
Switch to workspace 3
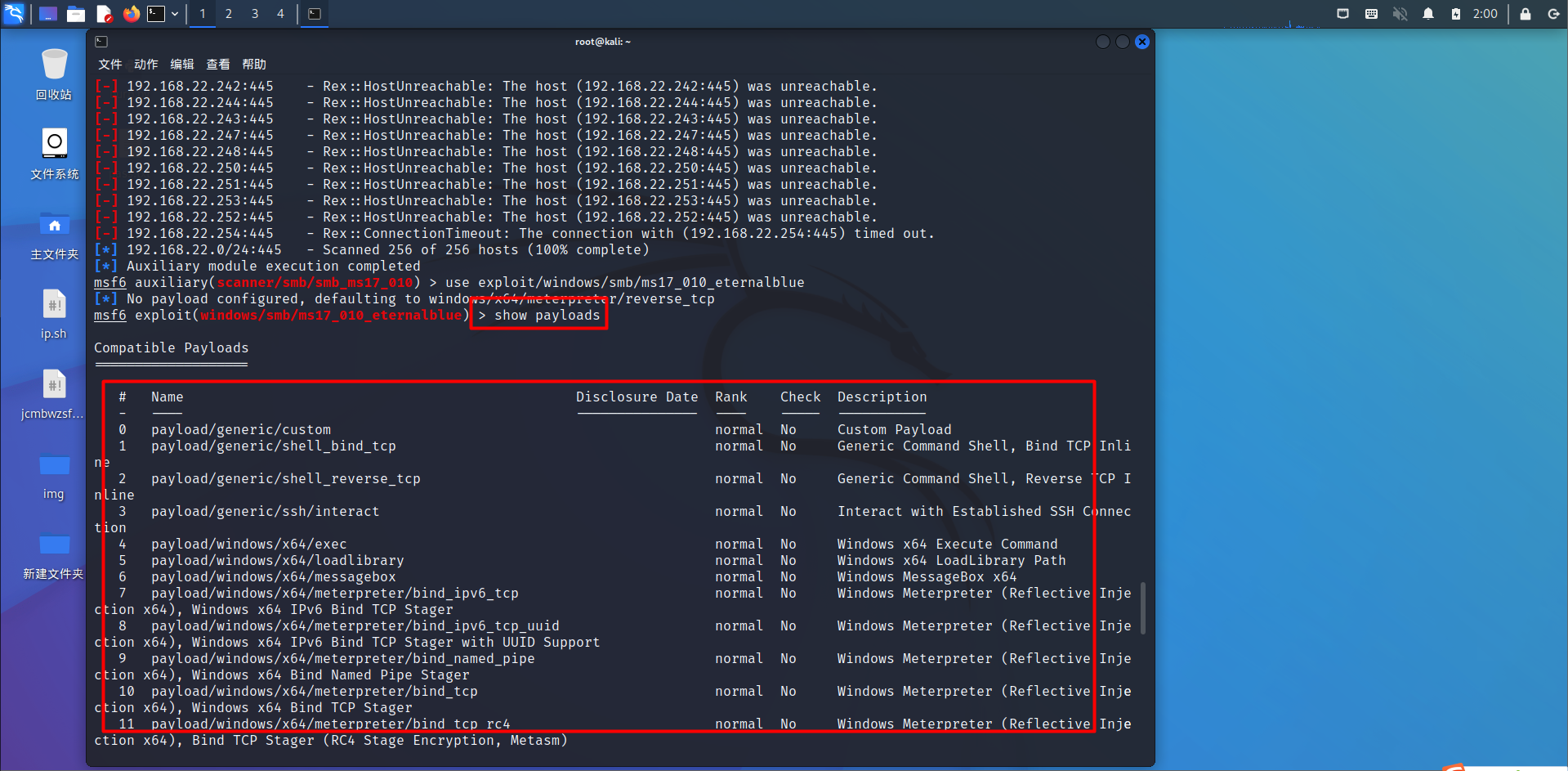[x=255, y=14]
